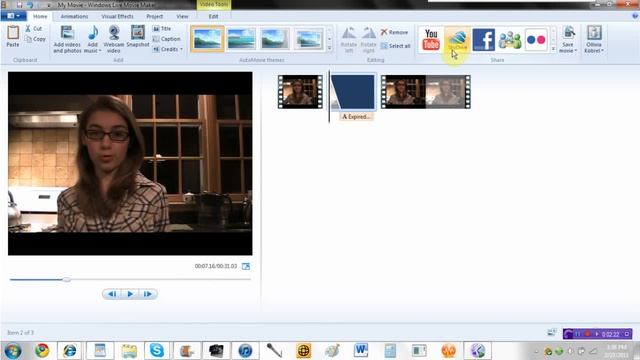Image resolution: width=640 pixels, height=360 pixels.
Task: Expand the Share gallery options
Action: (x=553, y=49)
